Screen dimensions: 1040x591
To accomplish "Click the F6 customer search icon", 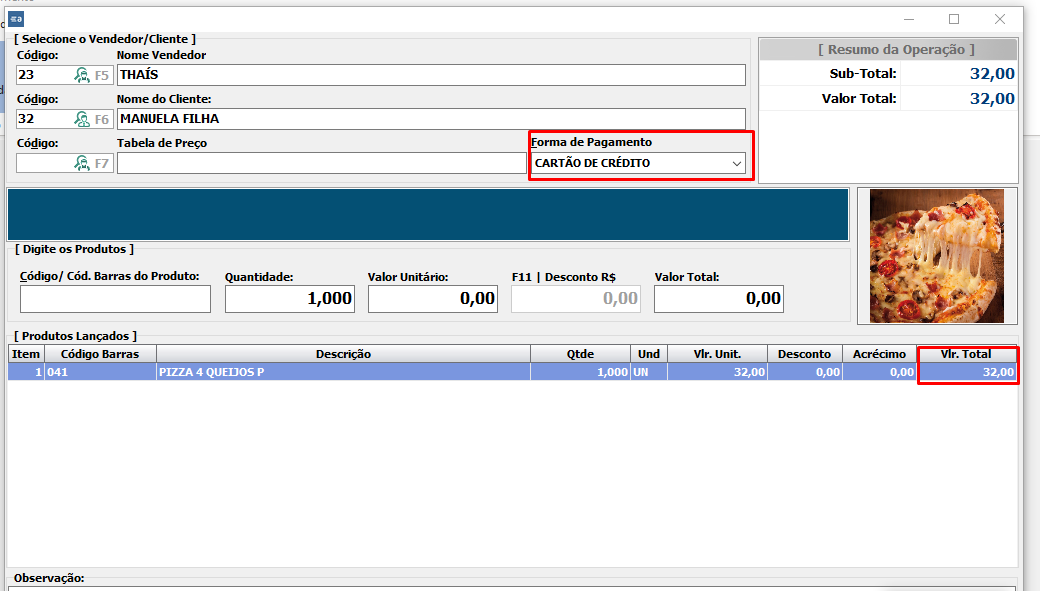I will 82,119.
